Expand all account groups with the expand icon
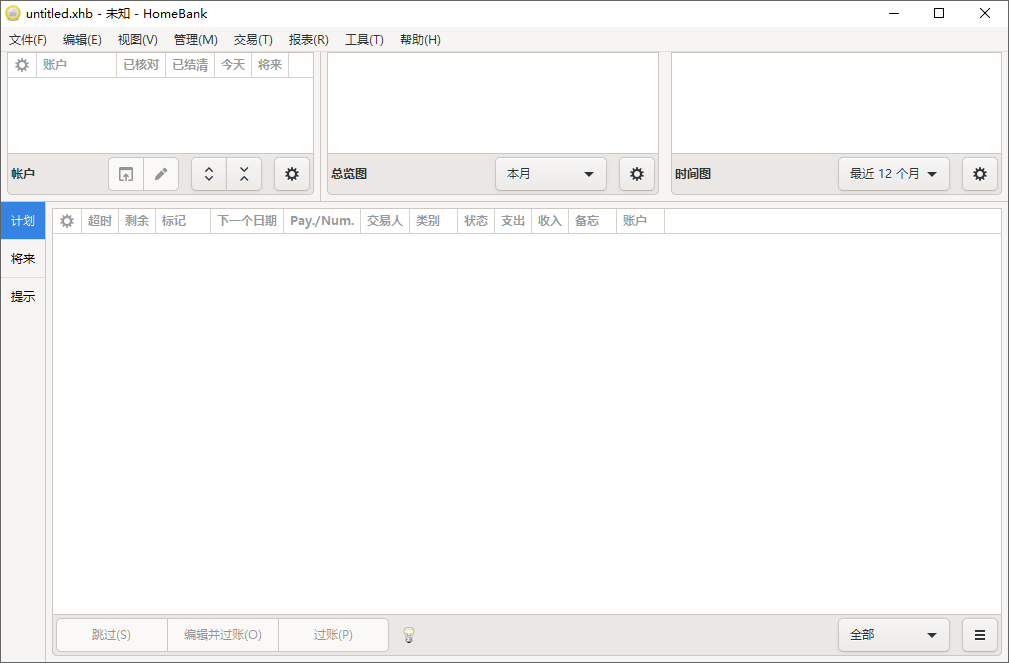Screen dimensions: 1009x663 coord(209,173)
